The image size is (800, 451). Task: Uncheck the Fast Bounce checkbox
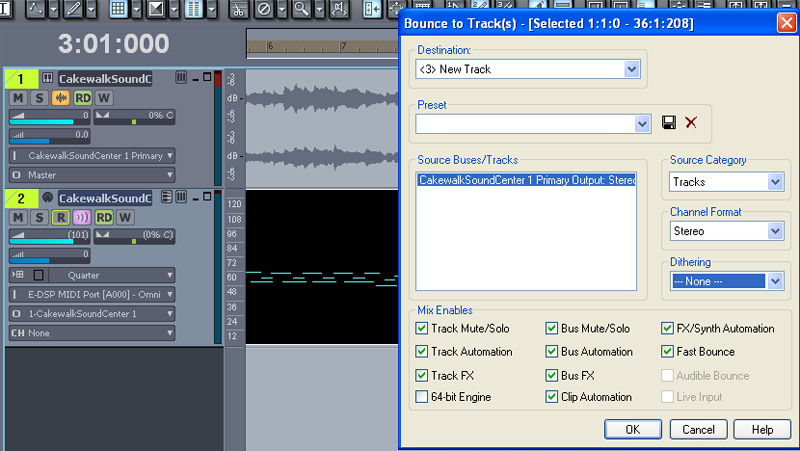click(x=668, y=352)
